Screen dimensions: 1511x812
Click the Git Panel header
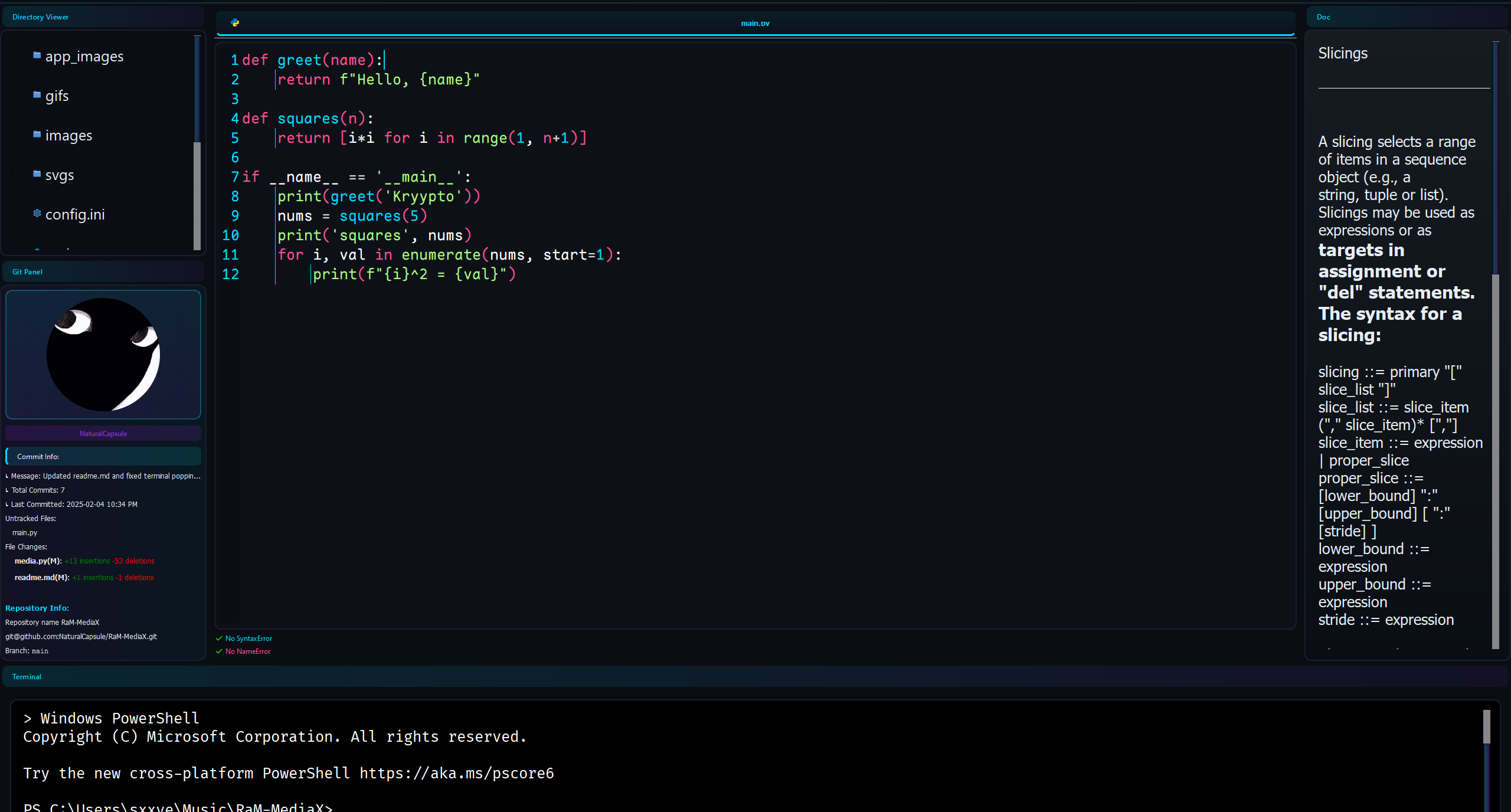[27, 272]
